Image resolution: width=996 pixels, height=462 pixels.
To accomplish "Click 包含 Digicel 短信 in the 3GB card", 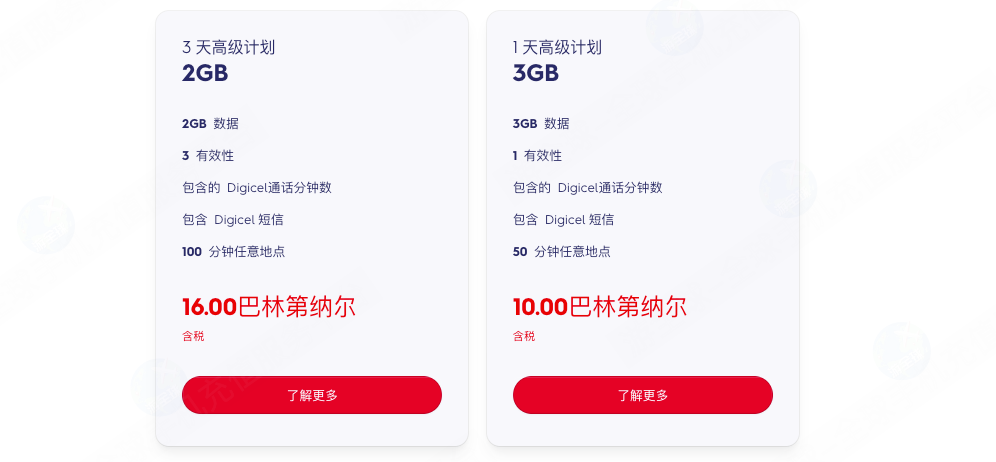I will click(563, 220).
